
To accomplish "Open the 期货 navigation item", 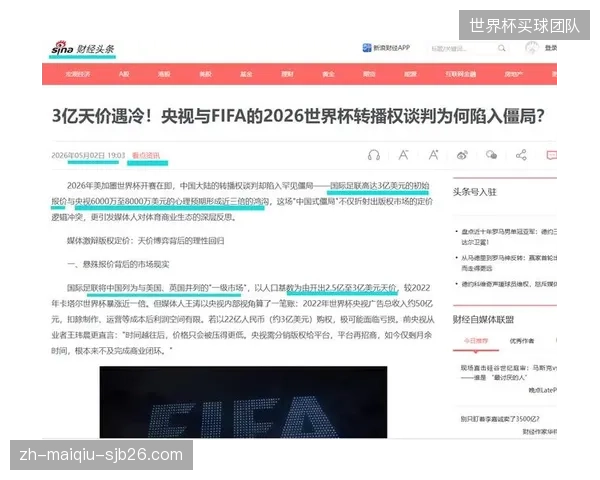I will tap(369, 74).
